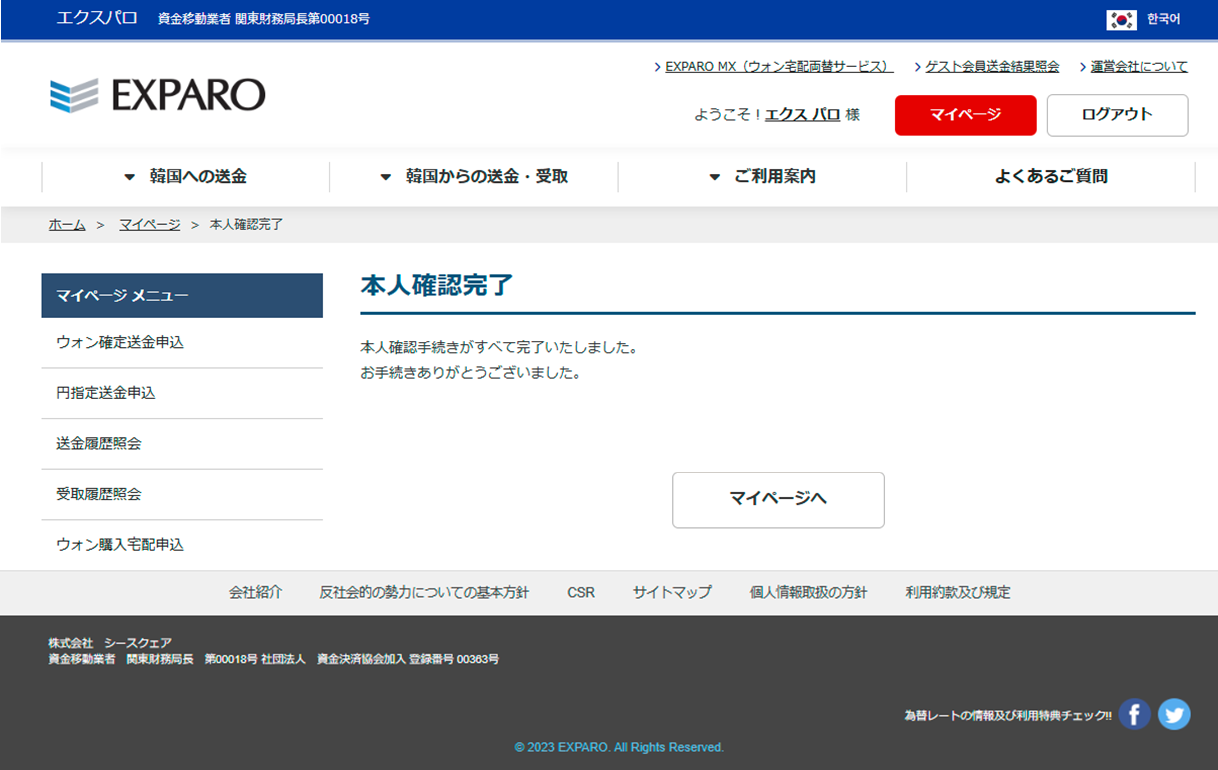Image resolution: width=1218 pixels, height=770 pixels.
Task: Select 円指定送金申込 in sidebar menu
Action: (x=106, y=393)
